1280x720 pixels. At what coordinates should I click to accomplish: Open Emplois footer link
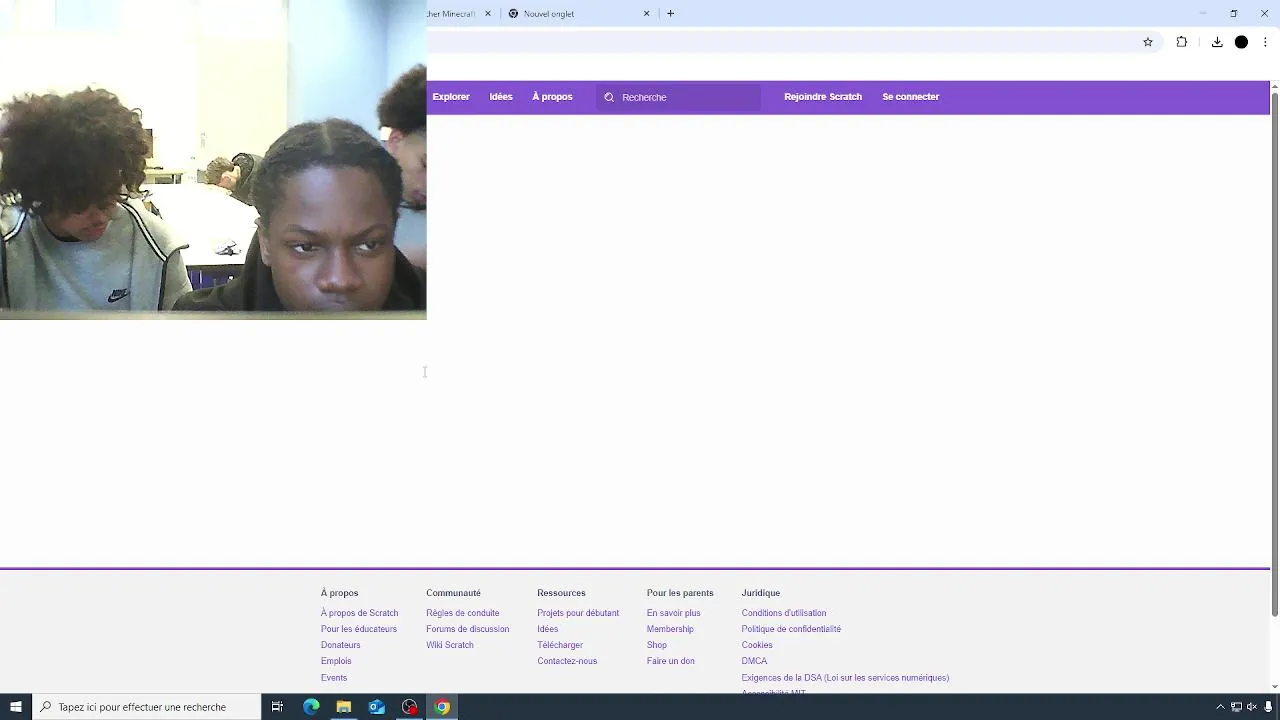tap(336, 661)
